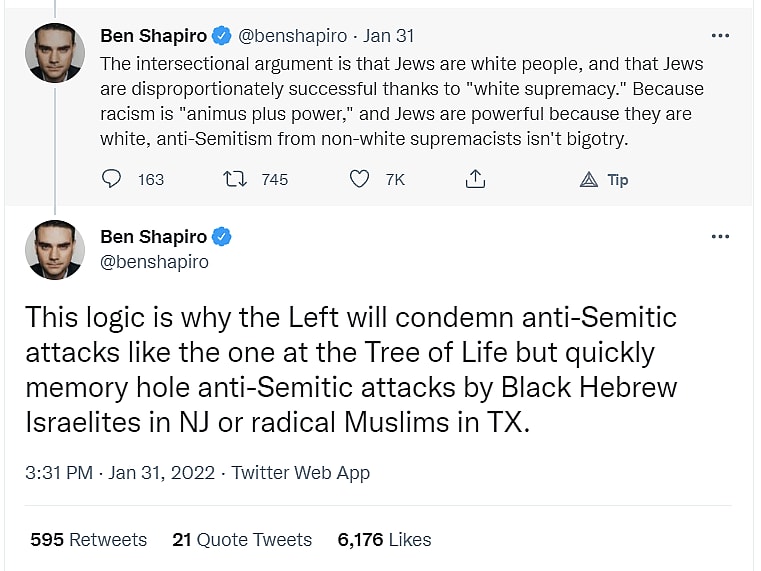Open the Jan 31 timestamp link on the top tweet
Image resolution: width=761 pixels, height=571 pixels.
[388, 36]
